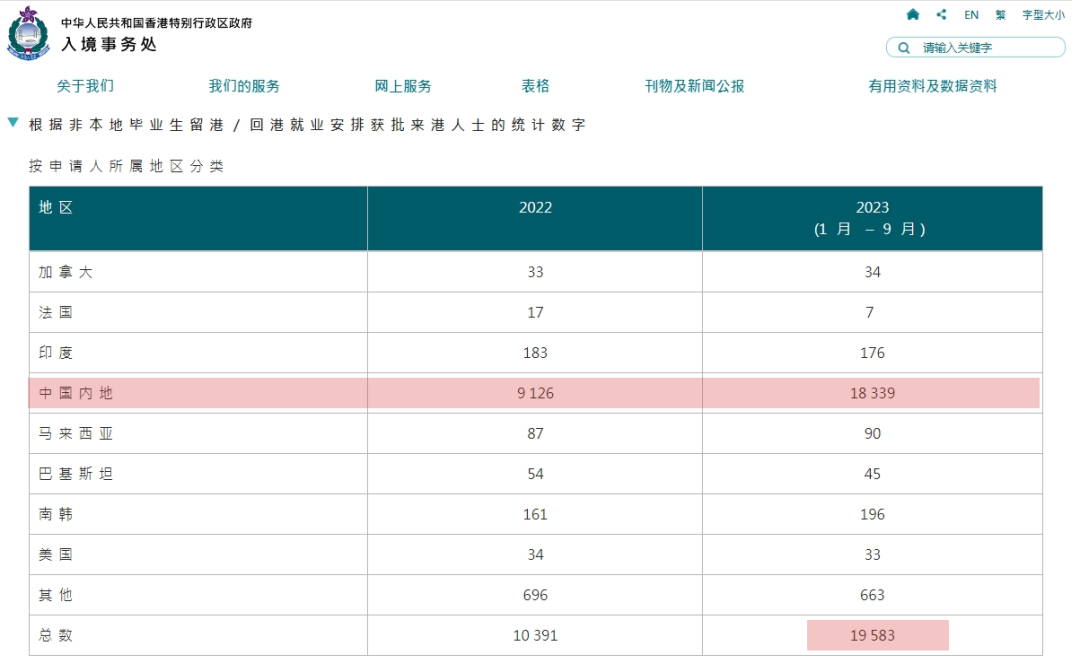Click 2023 value 45 for 巴基斯坦

tap(872, 474)
